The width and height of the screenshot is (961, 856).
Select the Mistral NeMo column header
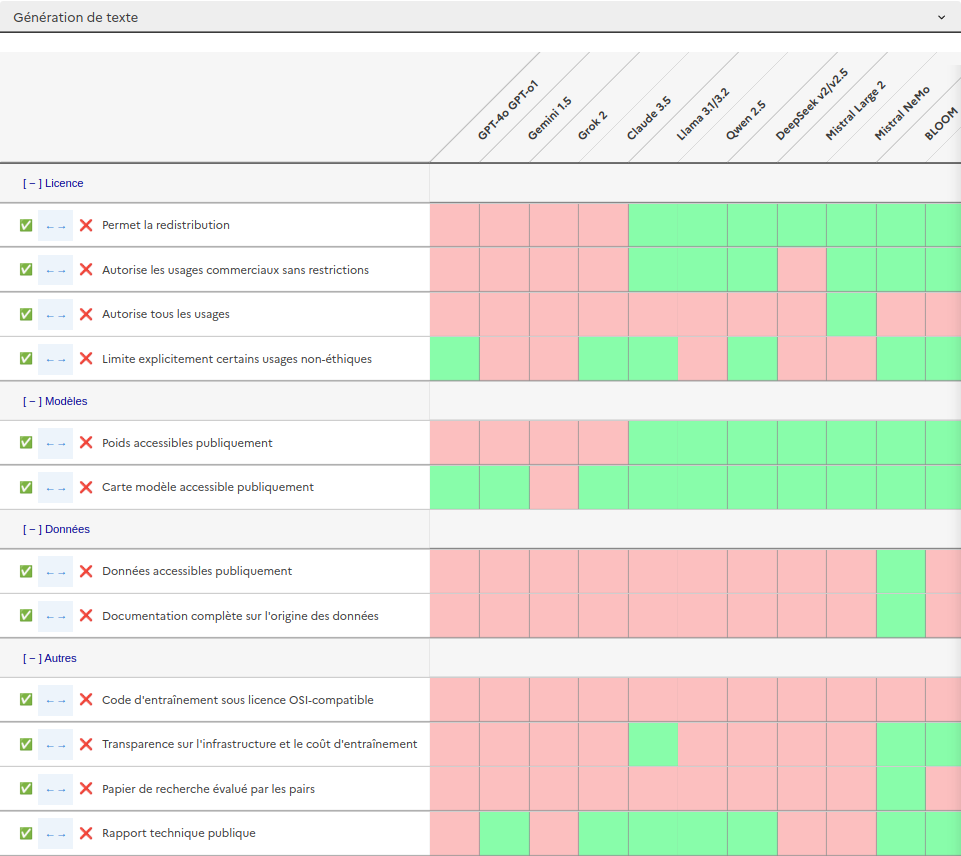(901, 113)
